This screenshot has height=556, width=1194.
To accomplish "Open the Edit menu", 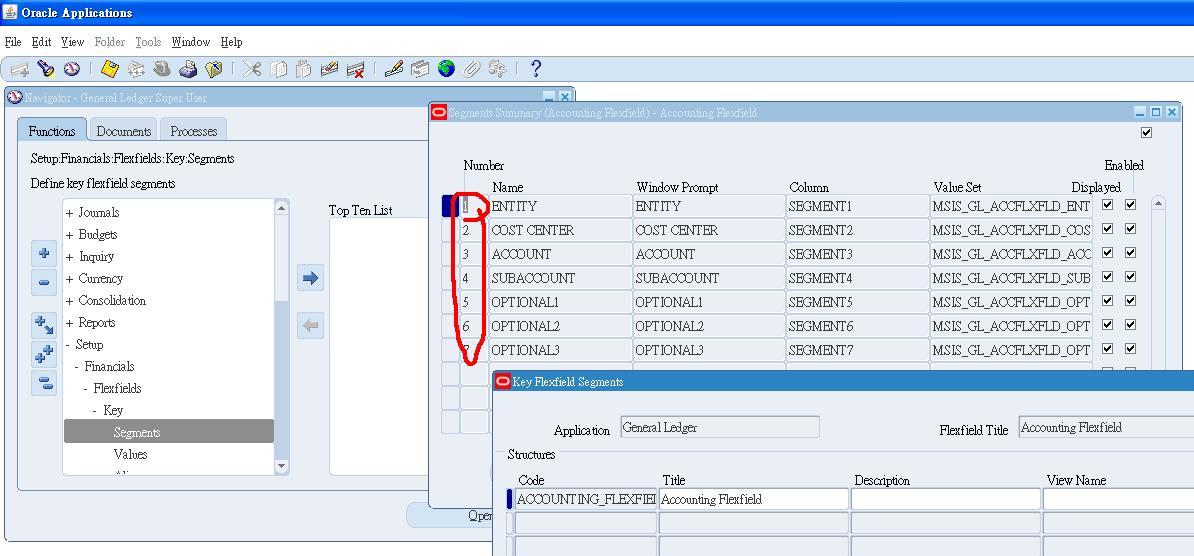I will point(41,42).
